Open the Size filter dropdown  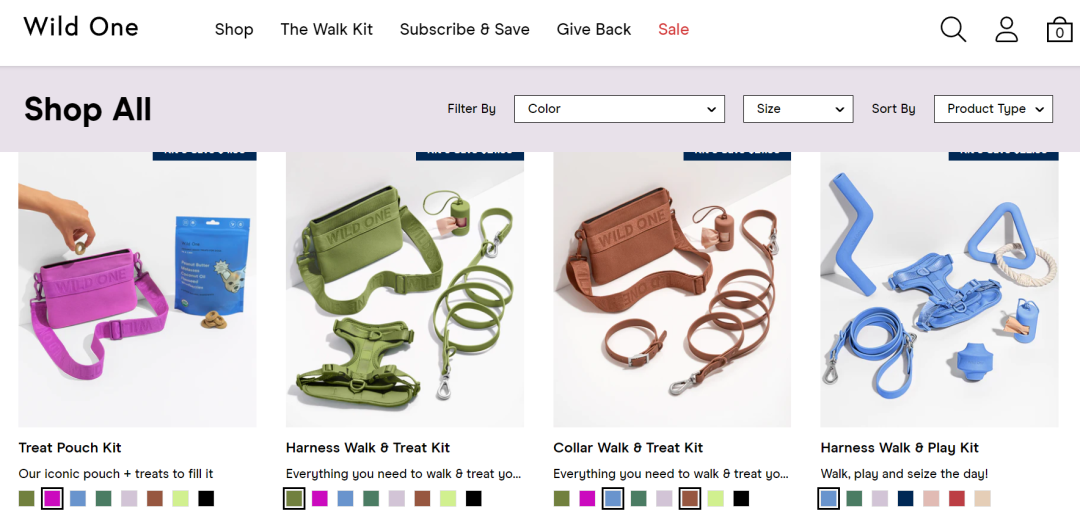(x=797, y=109)
